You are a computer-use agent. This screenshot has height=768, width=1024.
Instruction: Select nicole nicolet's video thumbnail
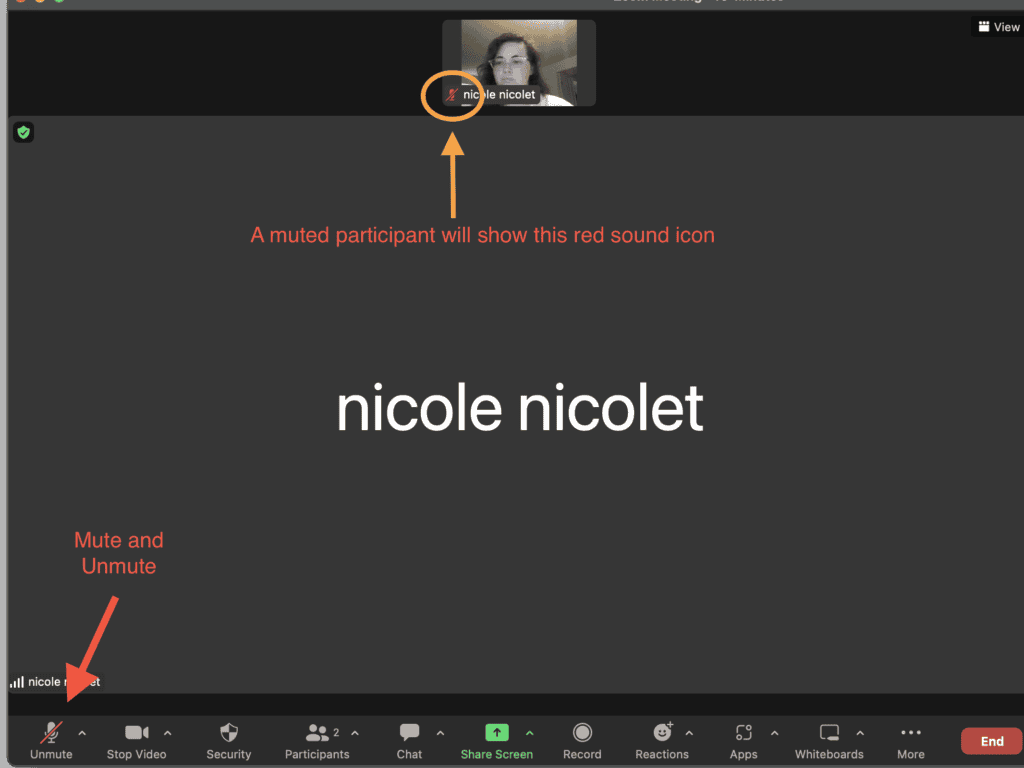click(519, 55)
